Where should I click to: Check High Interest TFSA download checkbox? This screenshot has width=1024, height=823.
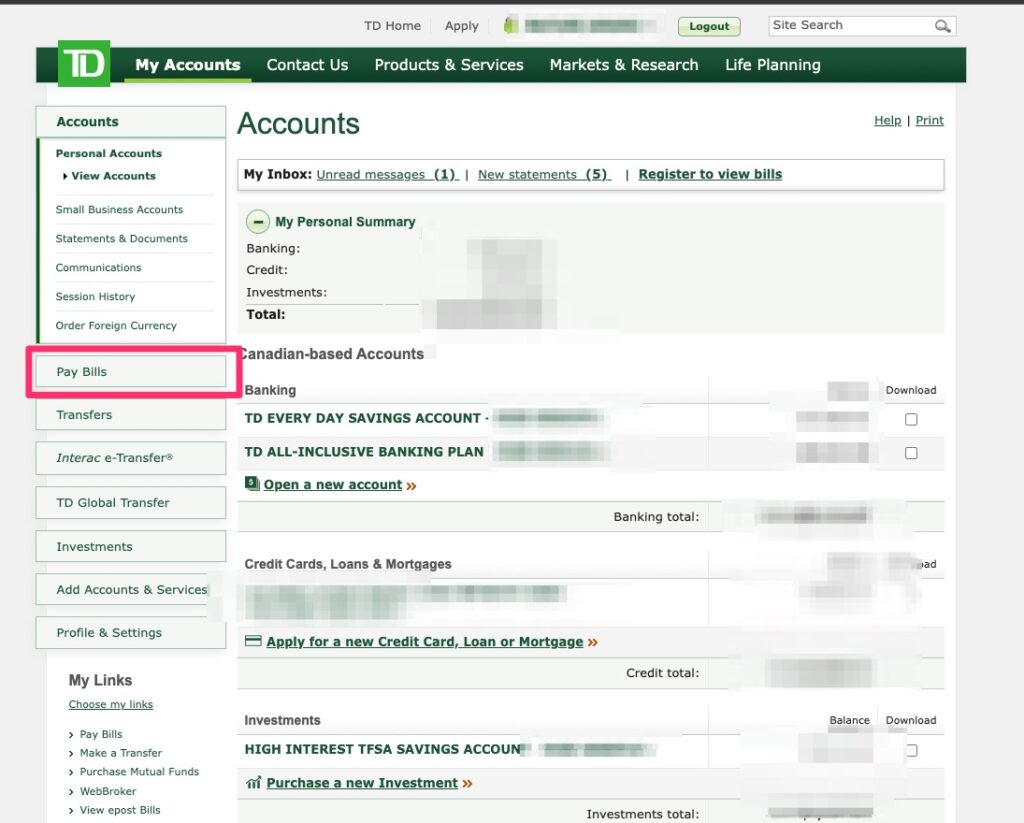pos(912,750)
